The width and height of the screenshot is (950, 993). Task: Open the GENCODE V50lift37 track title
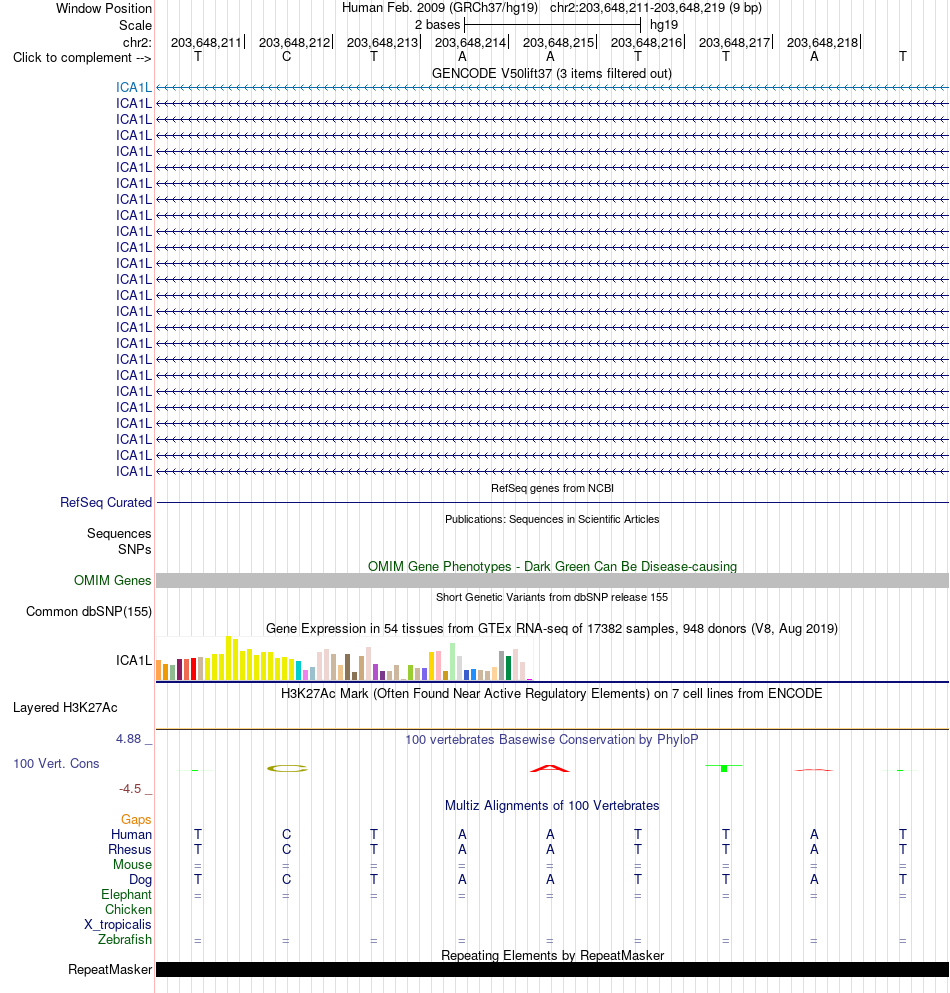click(x=552, y=73)
